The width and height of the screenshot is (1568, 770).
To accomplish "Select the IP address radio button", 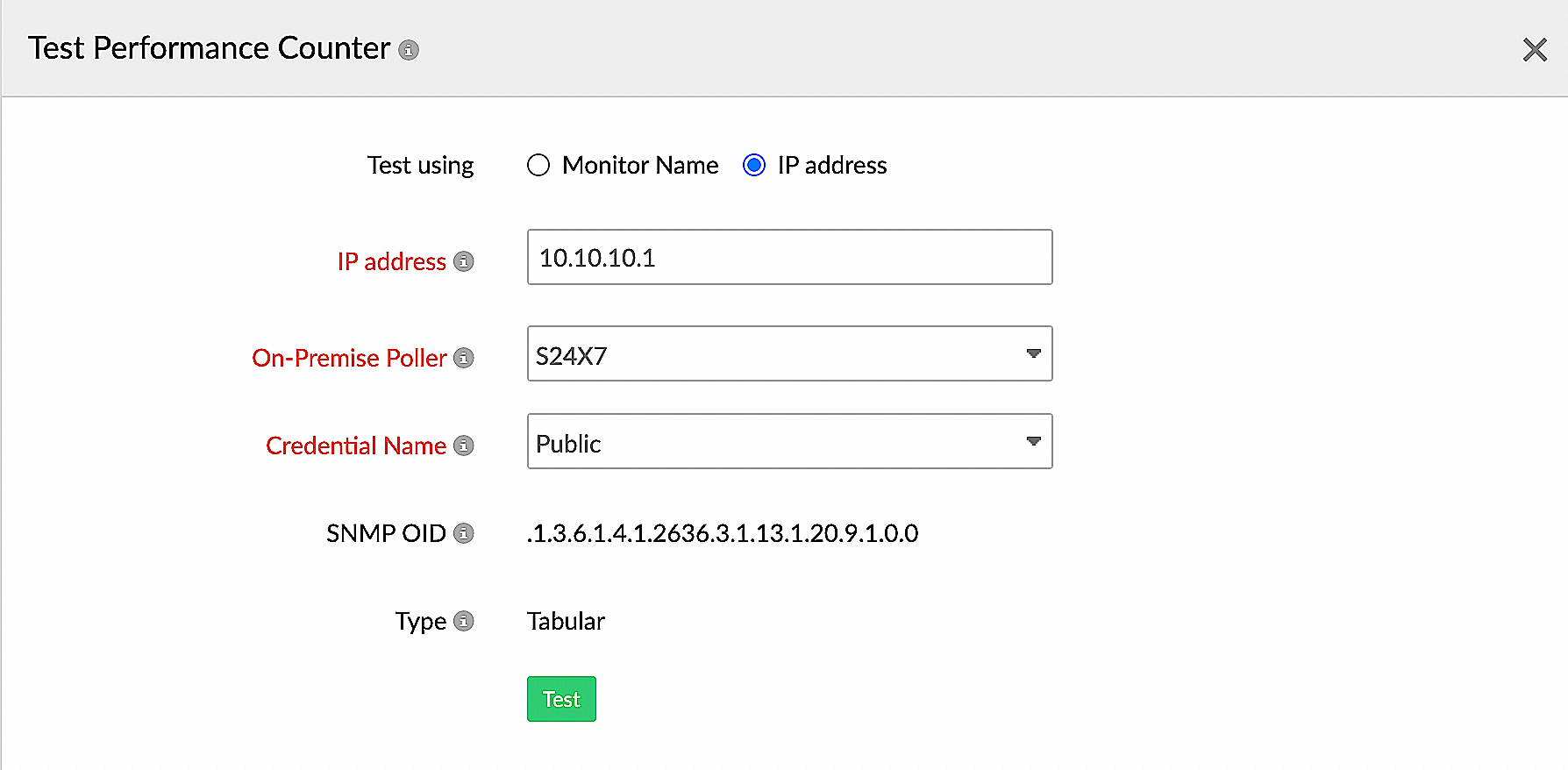I will [753, 165].
